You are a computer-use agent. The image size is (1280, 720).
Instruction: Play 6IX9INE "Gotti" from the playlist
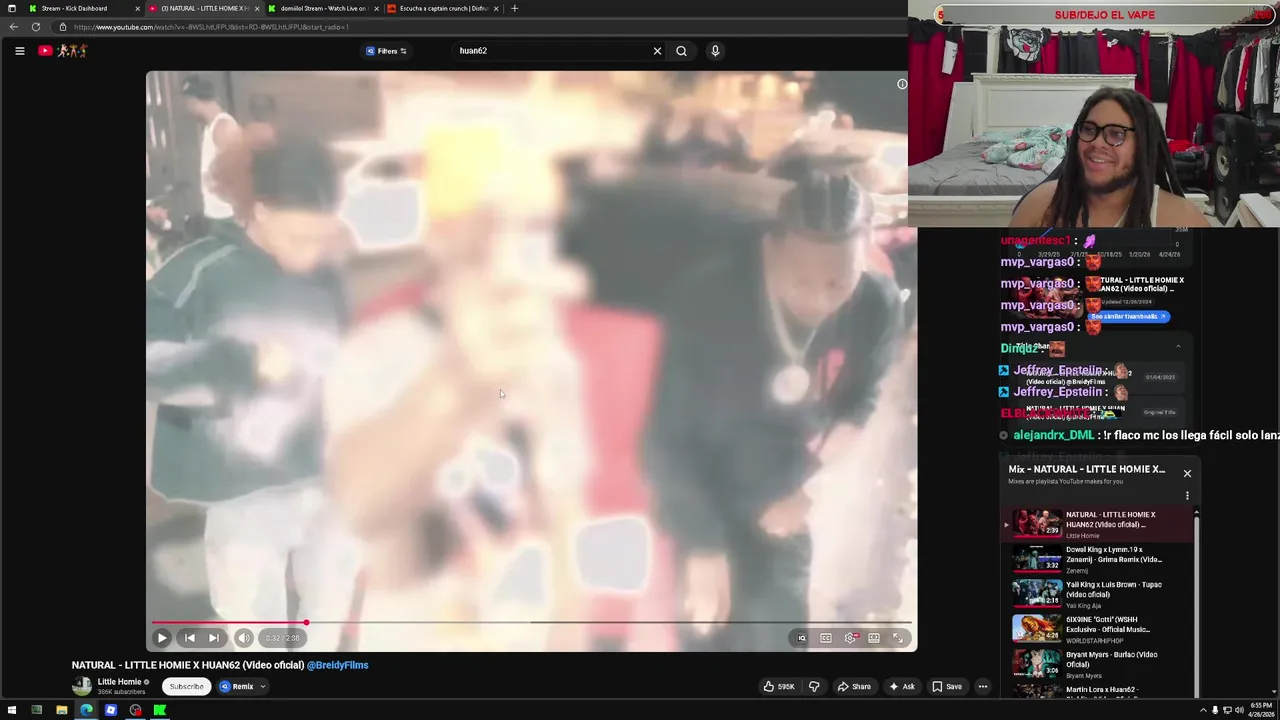[x=1097, y=629]
